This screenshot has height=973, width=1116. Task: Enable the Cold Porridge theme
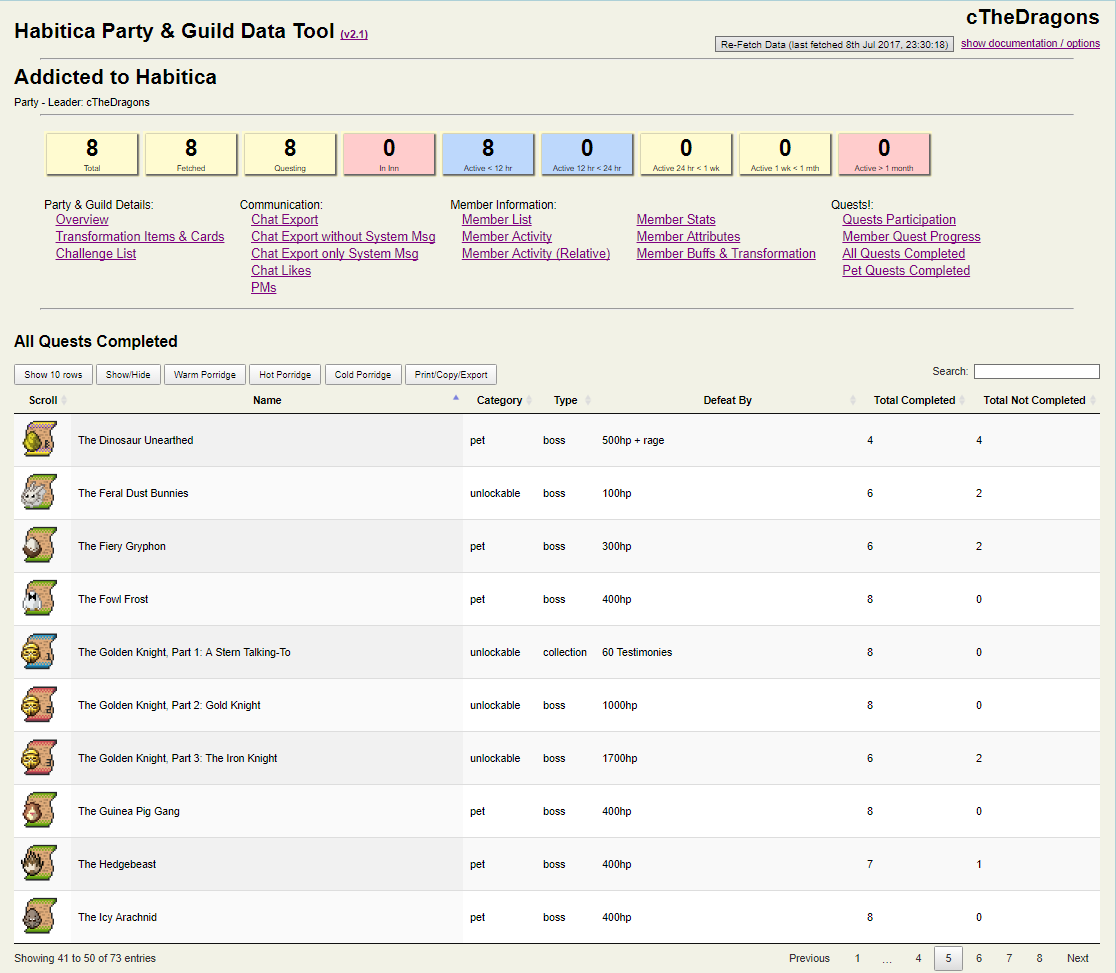coord(363,374)
